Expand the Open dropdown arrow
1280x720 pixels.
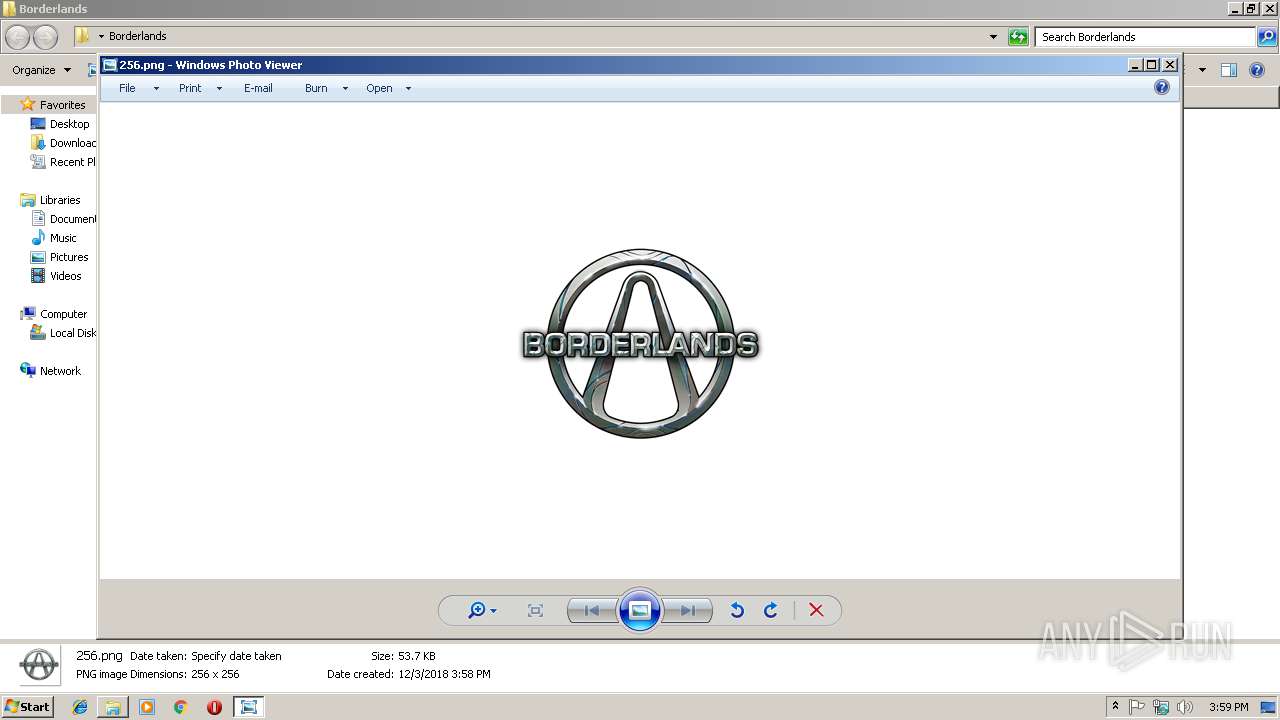pos(408,89)
